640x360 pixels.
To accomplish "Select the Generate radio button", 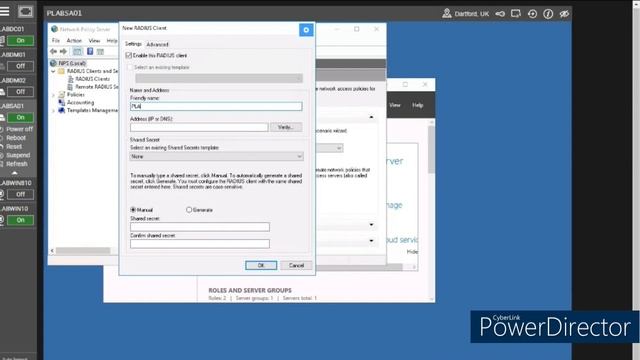I will pos(189,210).
